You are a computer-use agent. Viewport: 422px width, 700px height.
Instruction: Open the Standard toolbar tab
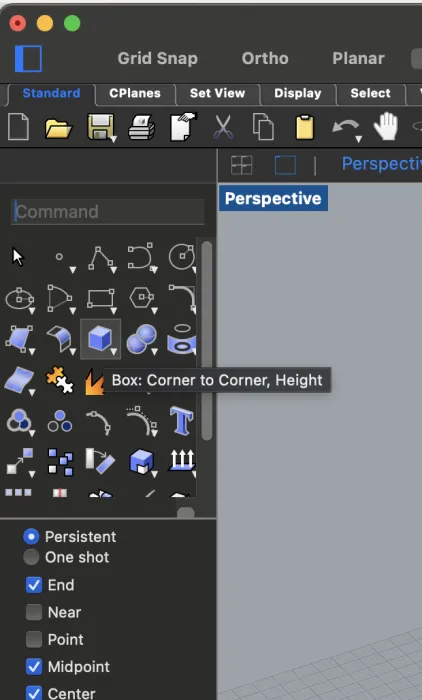(51, 93)
